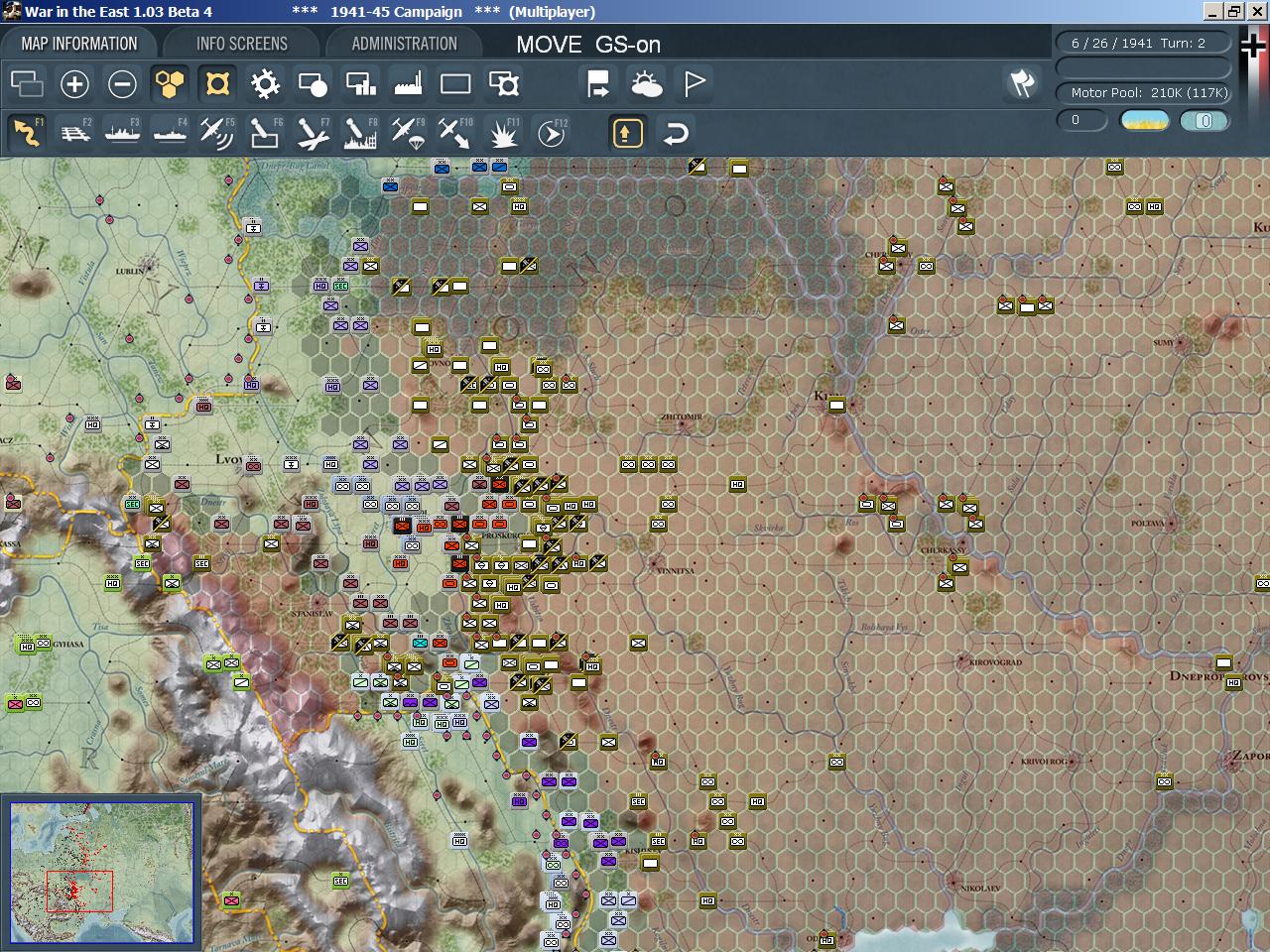The height and width of the screenshot is (952, 1270).
Task: Toggle the highlighted up-arrow box button
Action: pos(628,132)
